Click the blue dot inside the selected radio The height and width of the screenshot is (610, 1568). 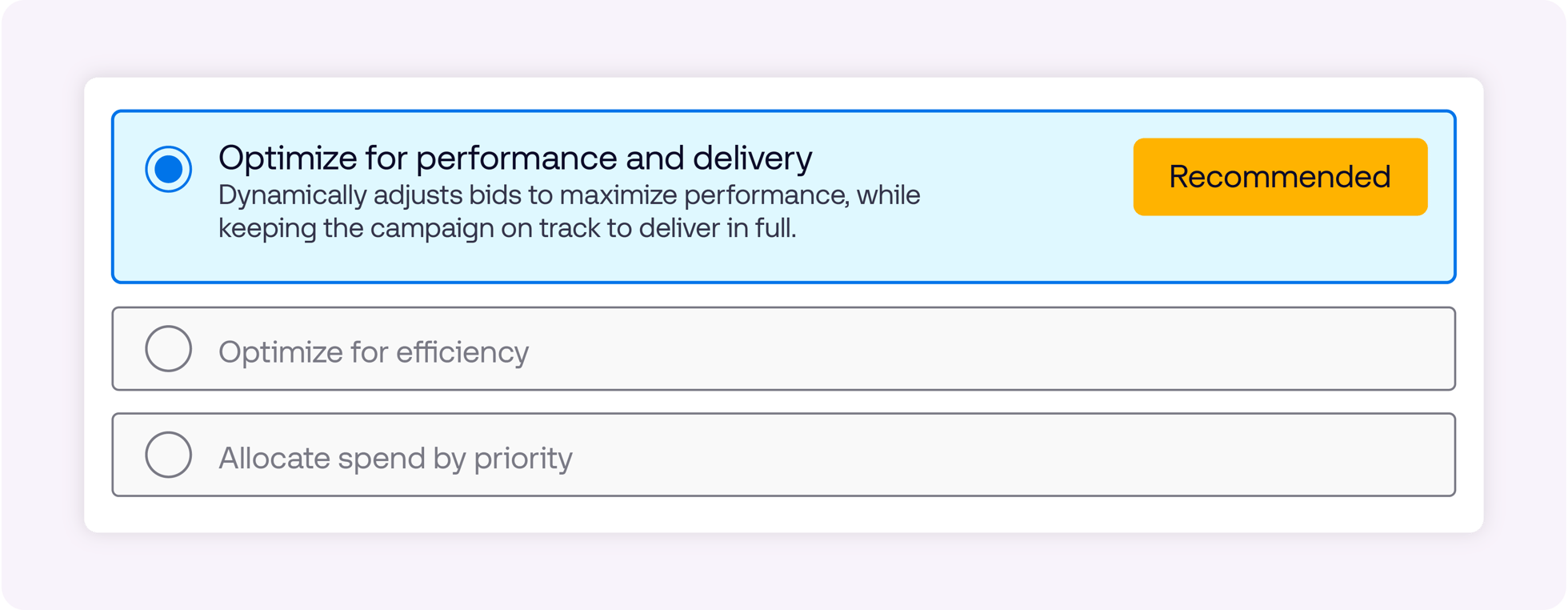pos(168,169)
